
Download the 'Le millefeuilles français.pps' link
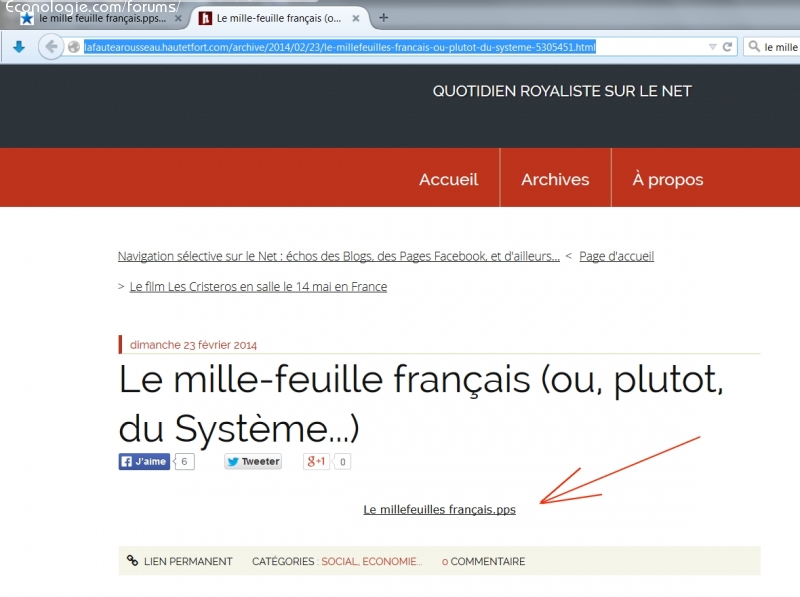click(439, 510)
